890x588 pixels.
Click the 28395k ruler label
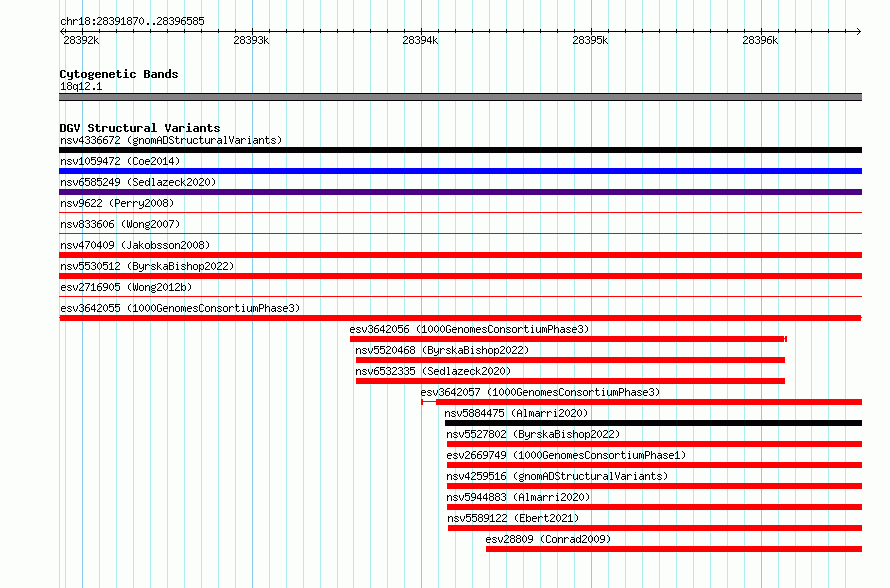[x=590, y=40]
